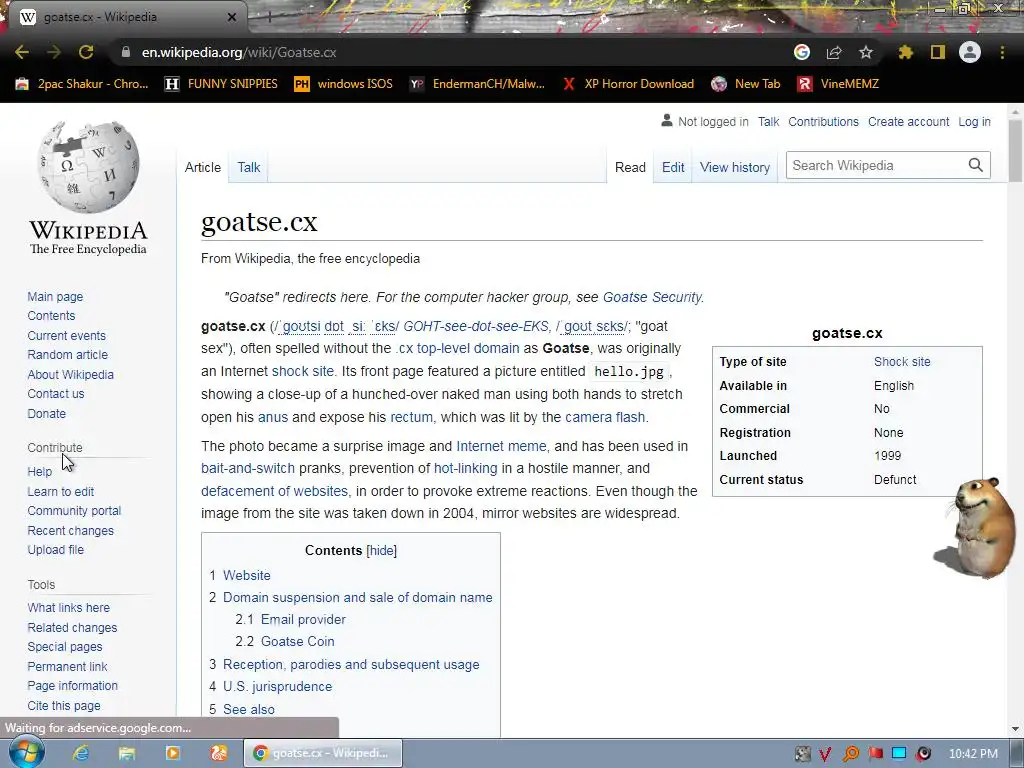
Task: Click Create account link
Action: (908, 121)
